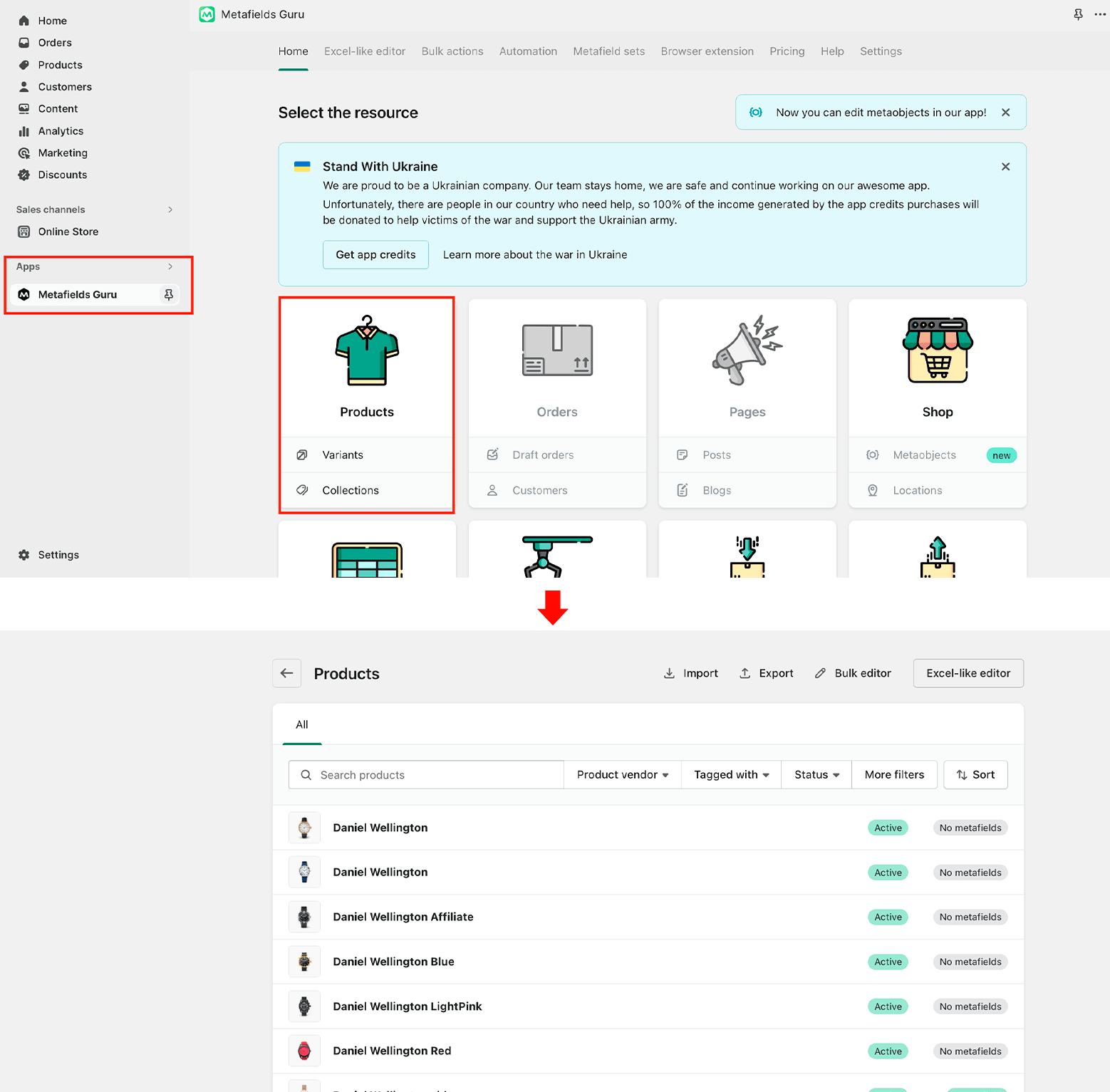Go to Customers in the sidebar

pos(65,87)
